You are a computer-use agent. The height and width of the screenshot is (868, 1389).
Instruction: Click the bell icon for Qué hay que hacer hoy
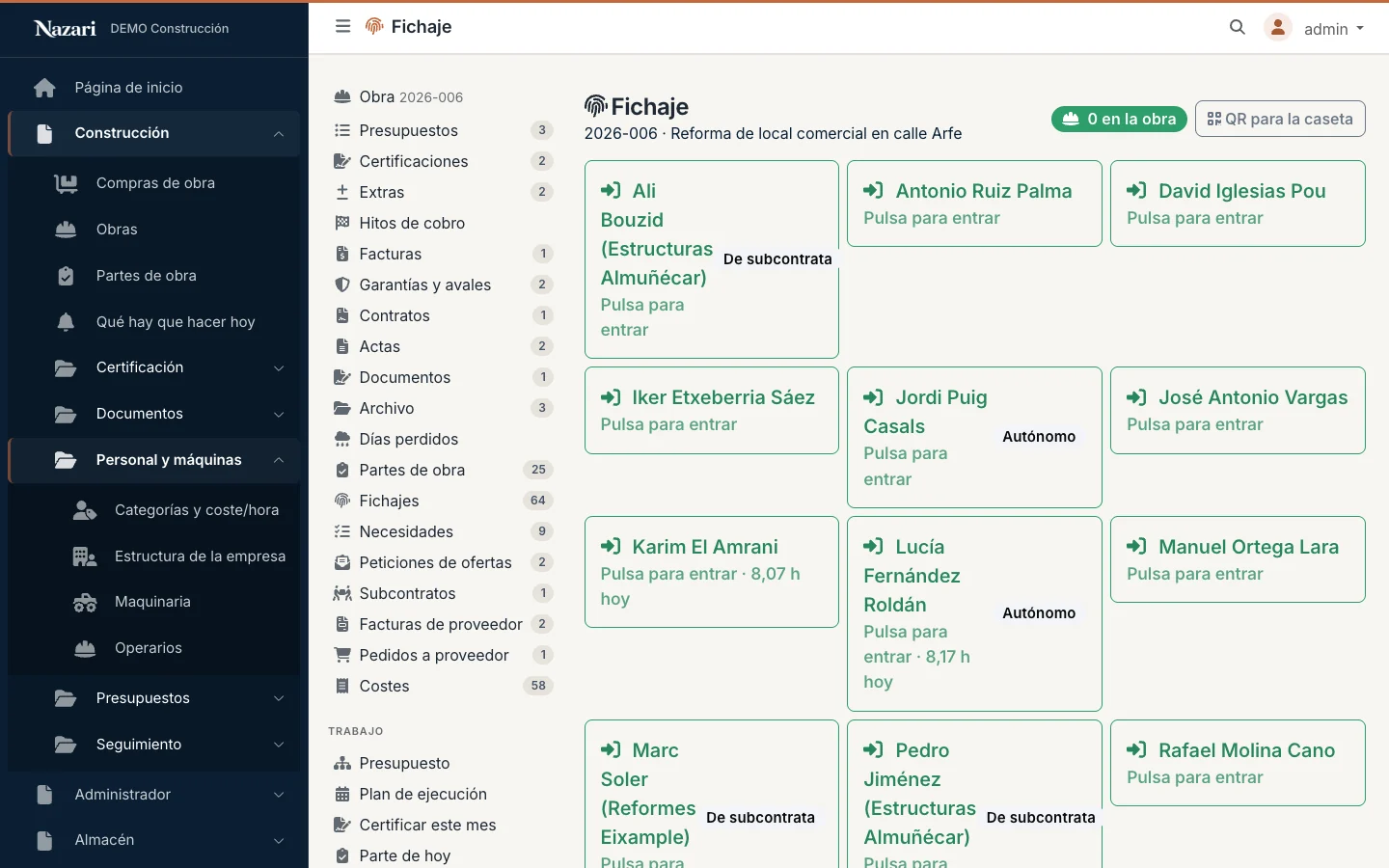tap(66, 322)
